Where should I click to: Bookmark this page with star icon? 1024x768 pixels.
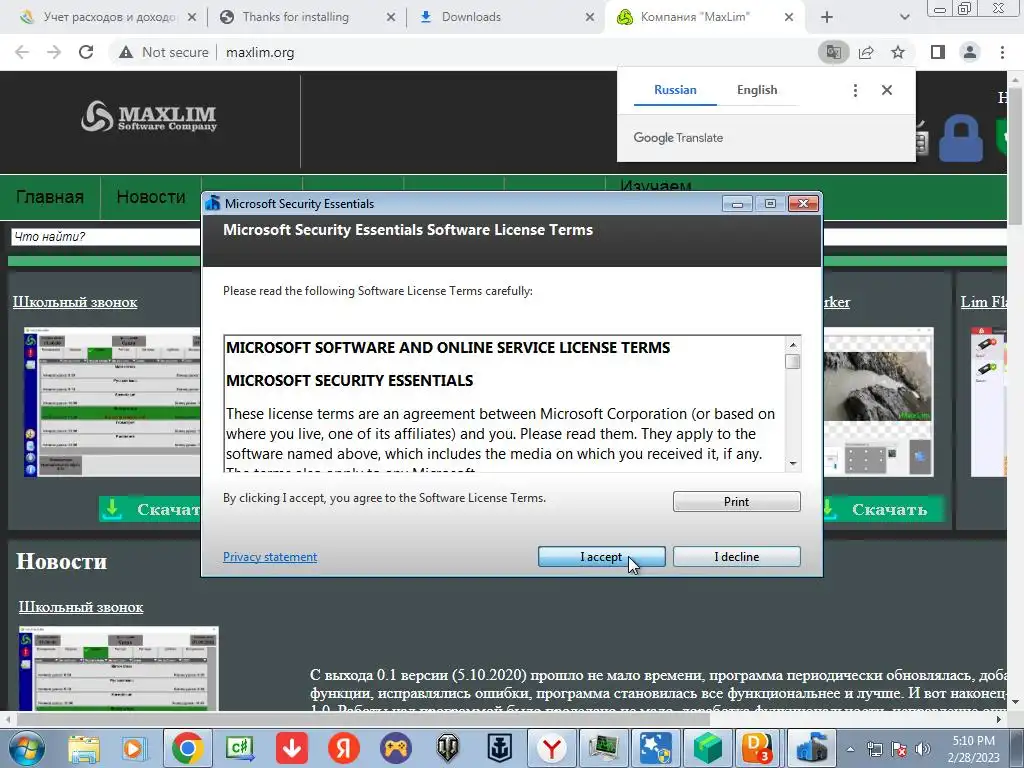tap(898, 52)
